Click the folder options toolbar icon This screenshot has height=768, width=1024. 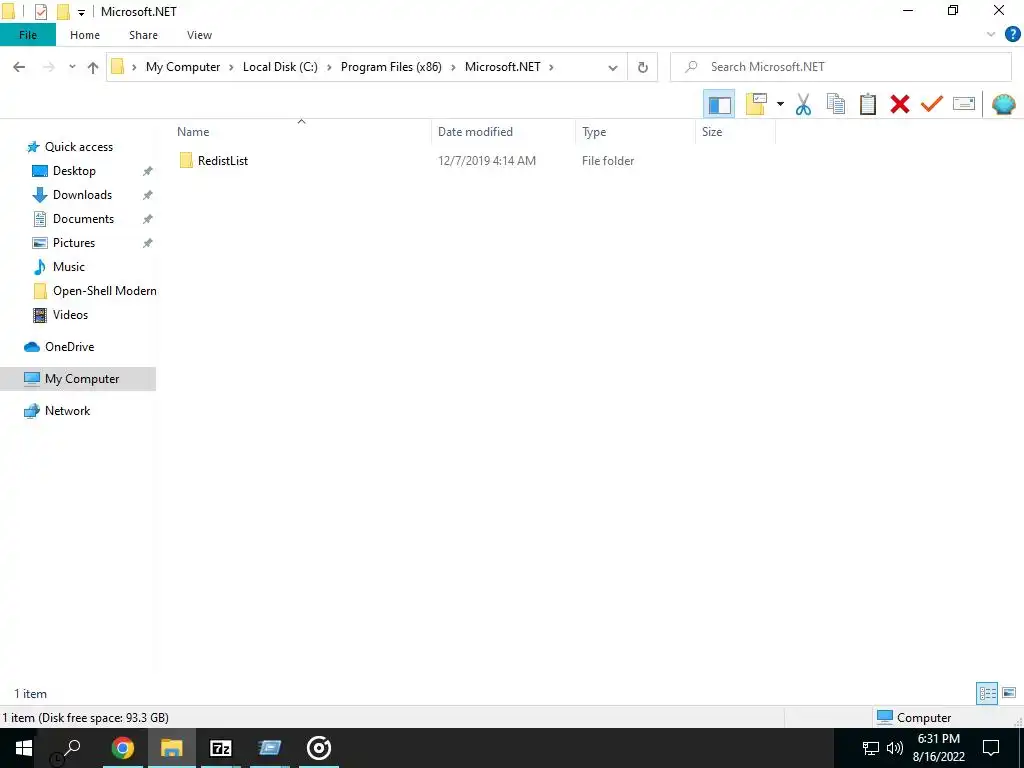click(x=756, y=104)
